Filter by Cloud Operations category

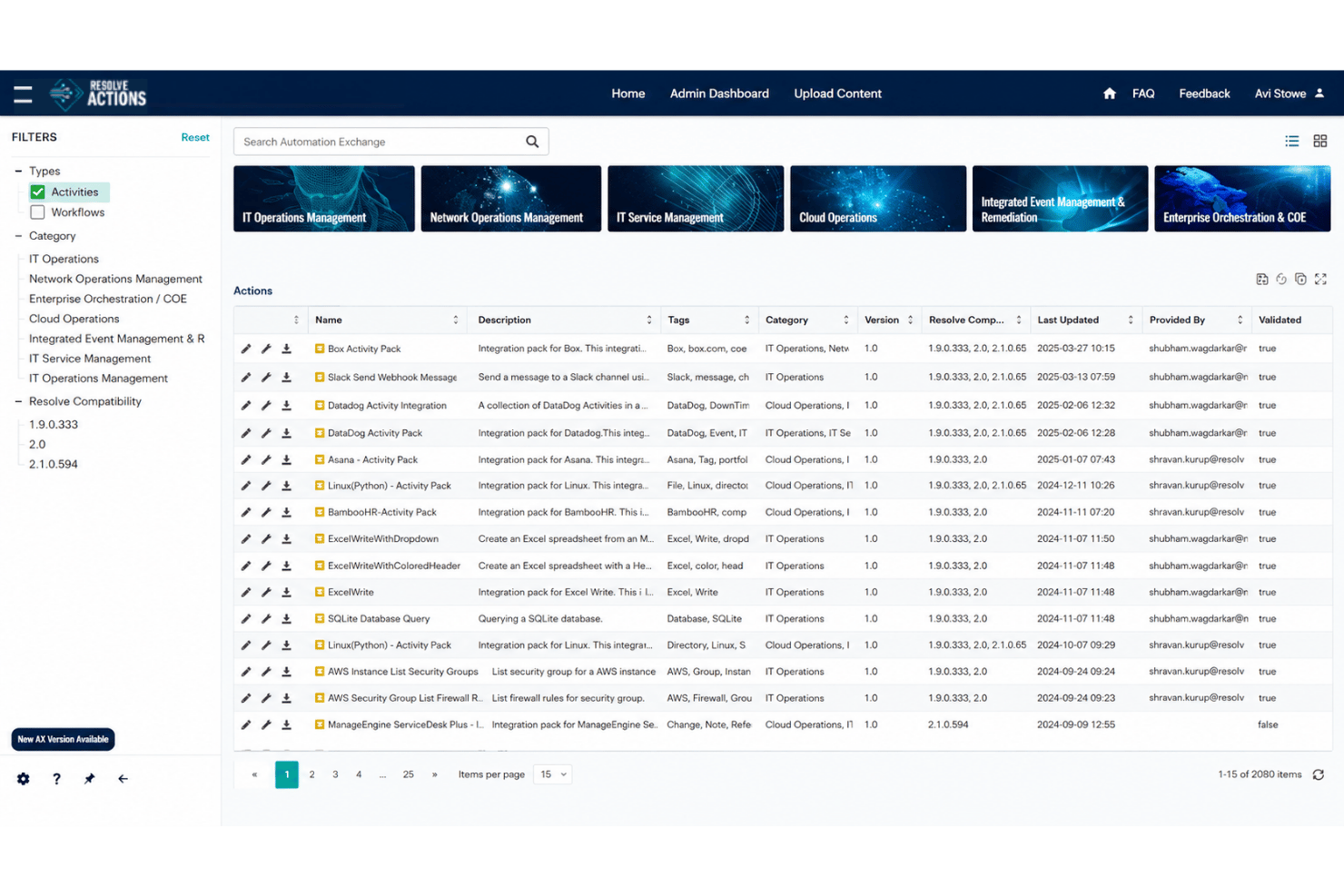[74, 319]
